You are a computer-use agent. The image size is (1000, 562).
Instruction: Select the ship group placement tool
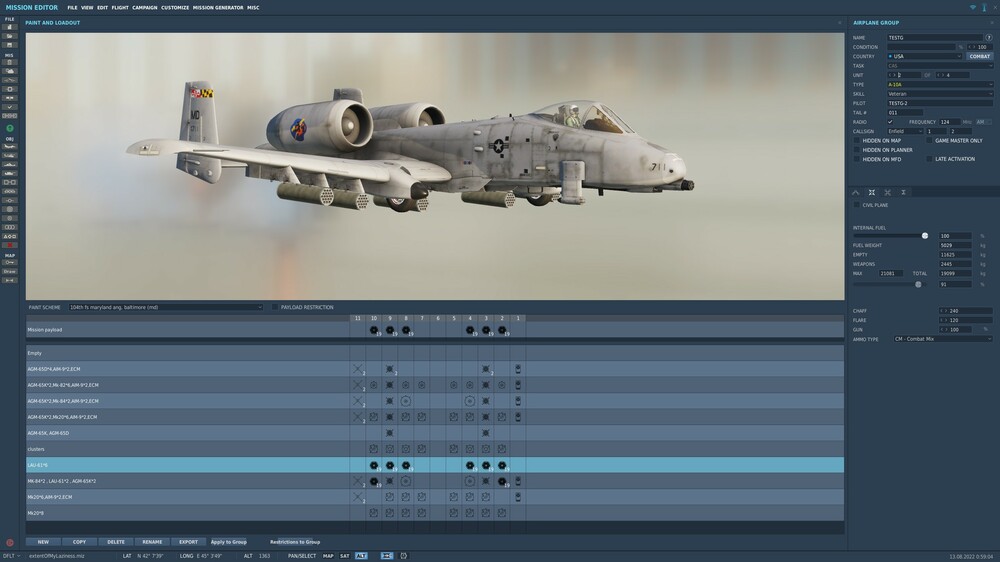point(10,164)
